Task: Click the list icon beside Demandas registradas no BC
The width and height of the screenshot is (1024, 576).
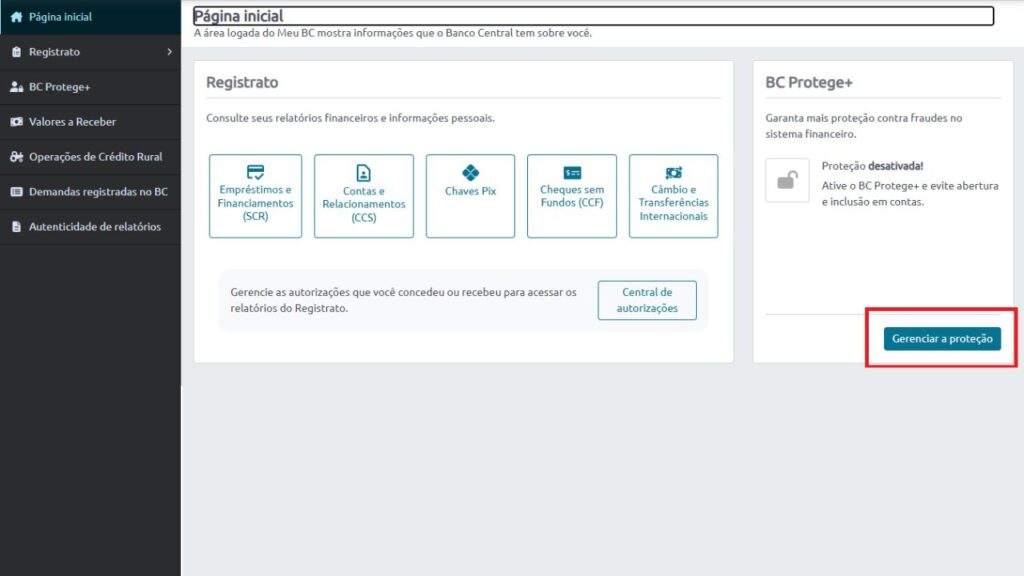Action: coord(16,191)
